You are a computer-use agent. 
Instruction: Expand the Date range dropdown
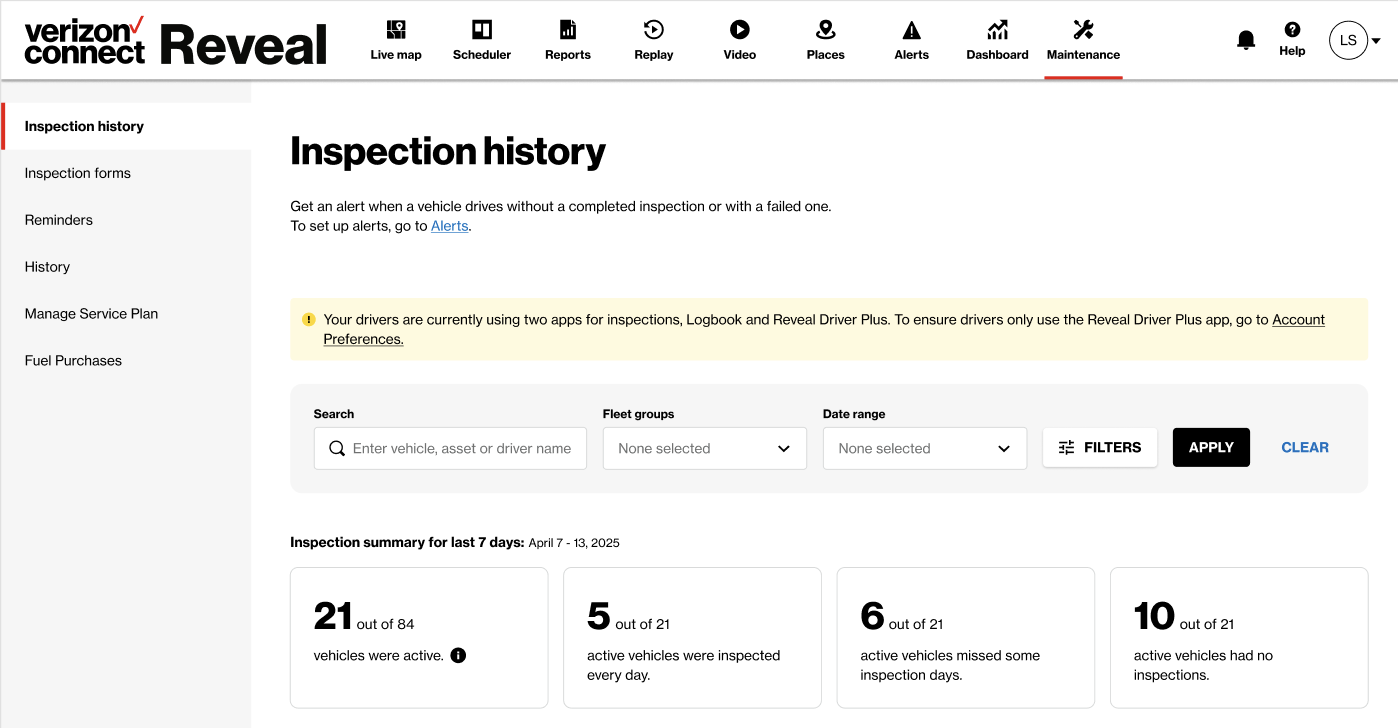tap(925, 448)
